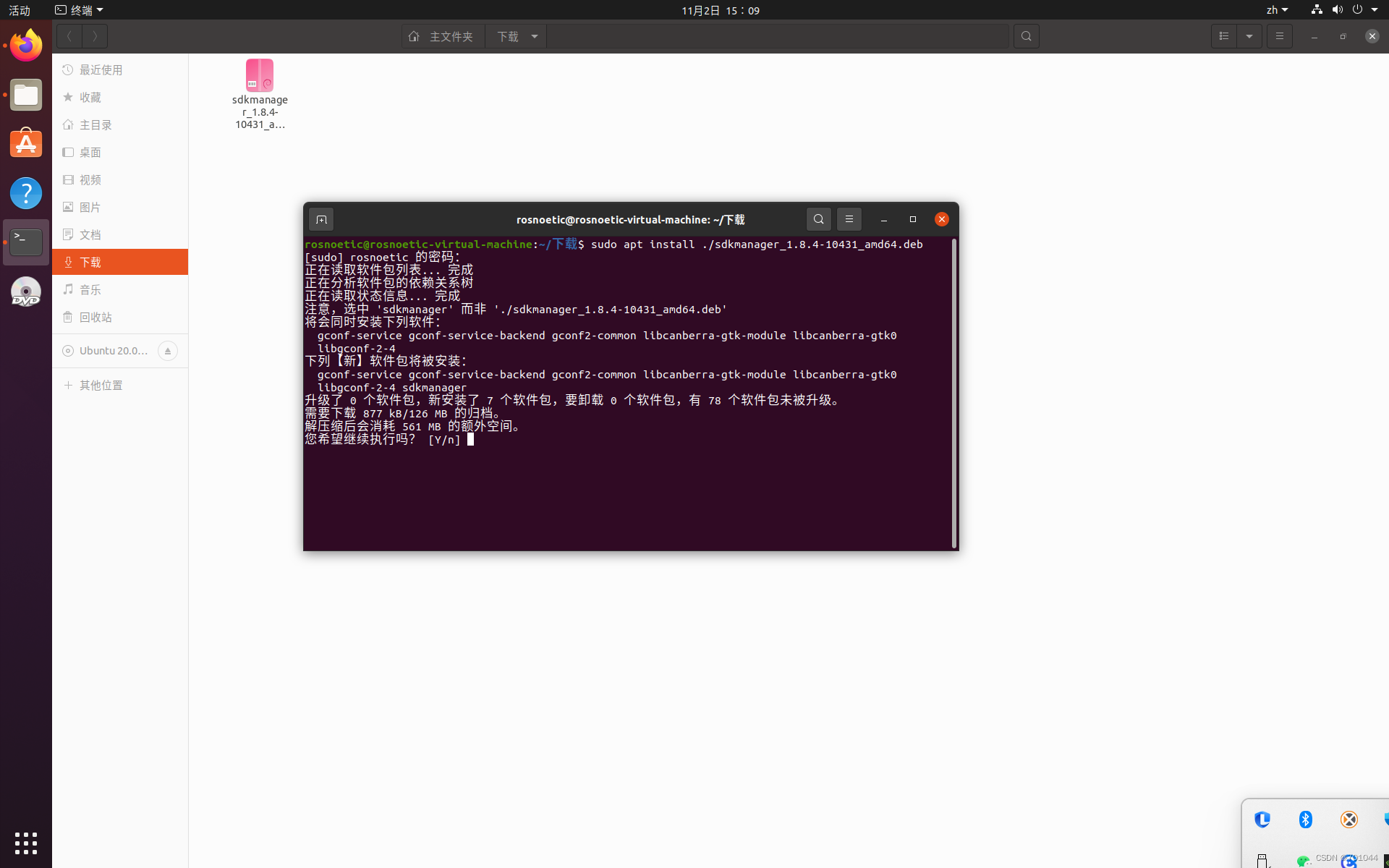Launch Firefox from the dock
The width and height of the screenshot is (1389, 868).
point(25,45)
